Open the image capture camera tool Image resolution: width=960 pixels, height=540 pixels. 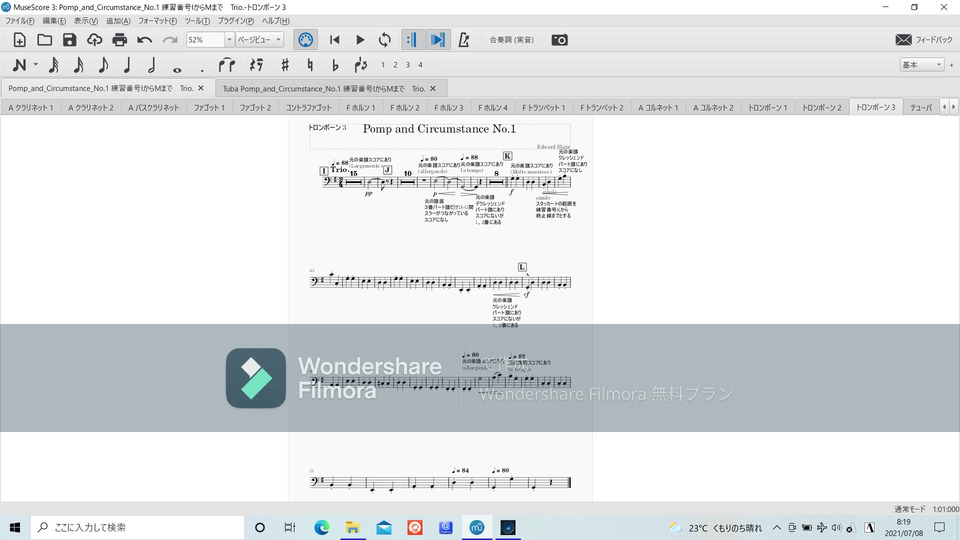click(x=560, y=40)
